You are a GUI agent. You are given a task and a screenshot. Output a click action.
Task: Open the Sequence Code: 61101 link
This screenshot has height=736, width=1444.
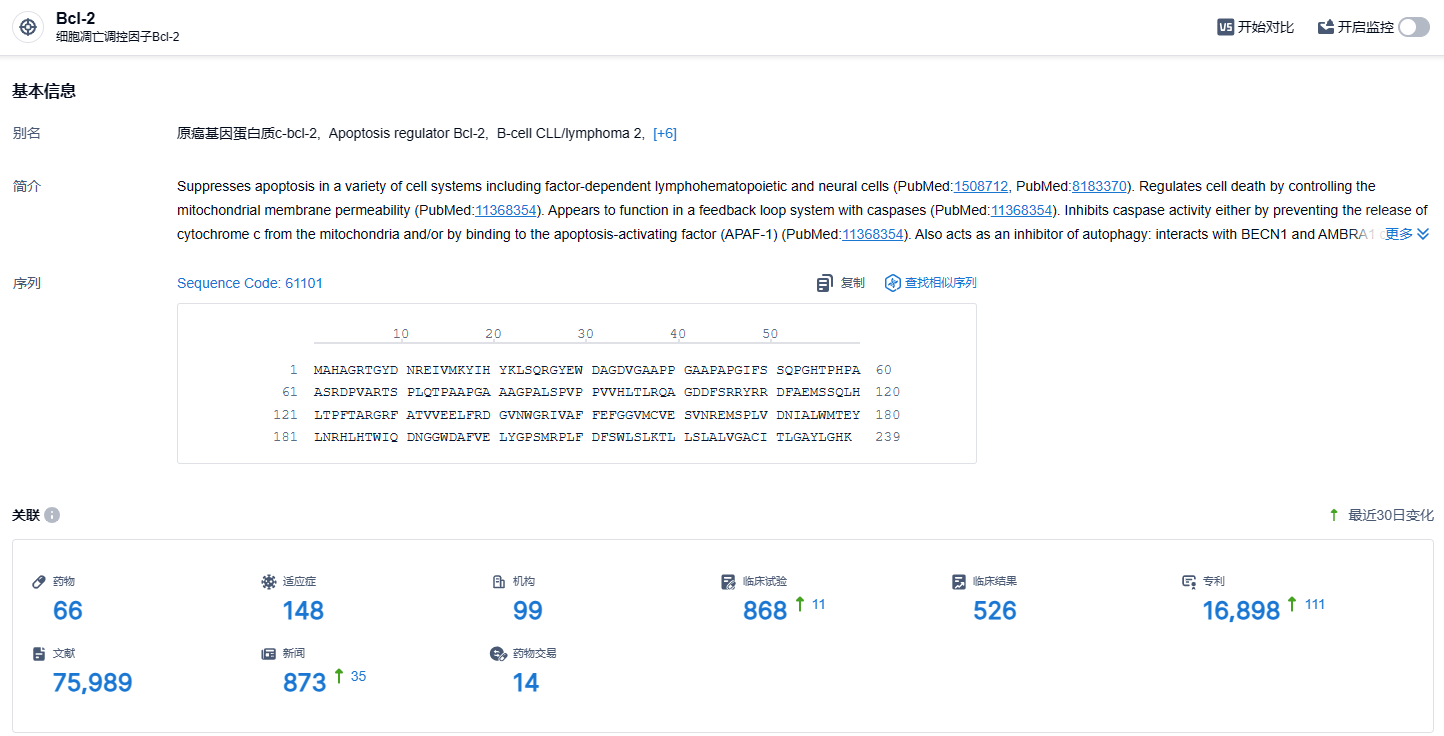click(x=250, y=284)
